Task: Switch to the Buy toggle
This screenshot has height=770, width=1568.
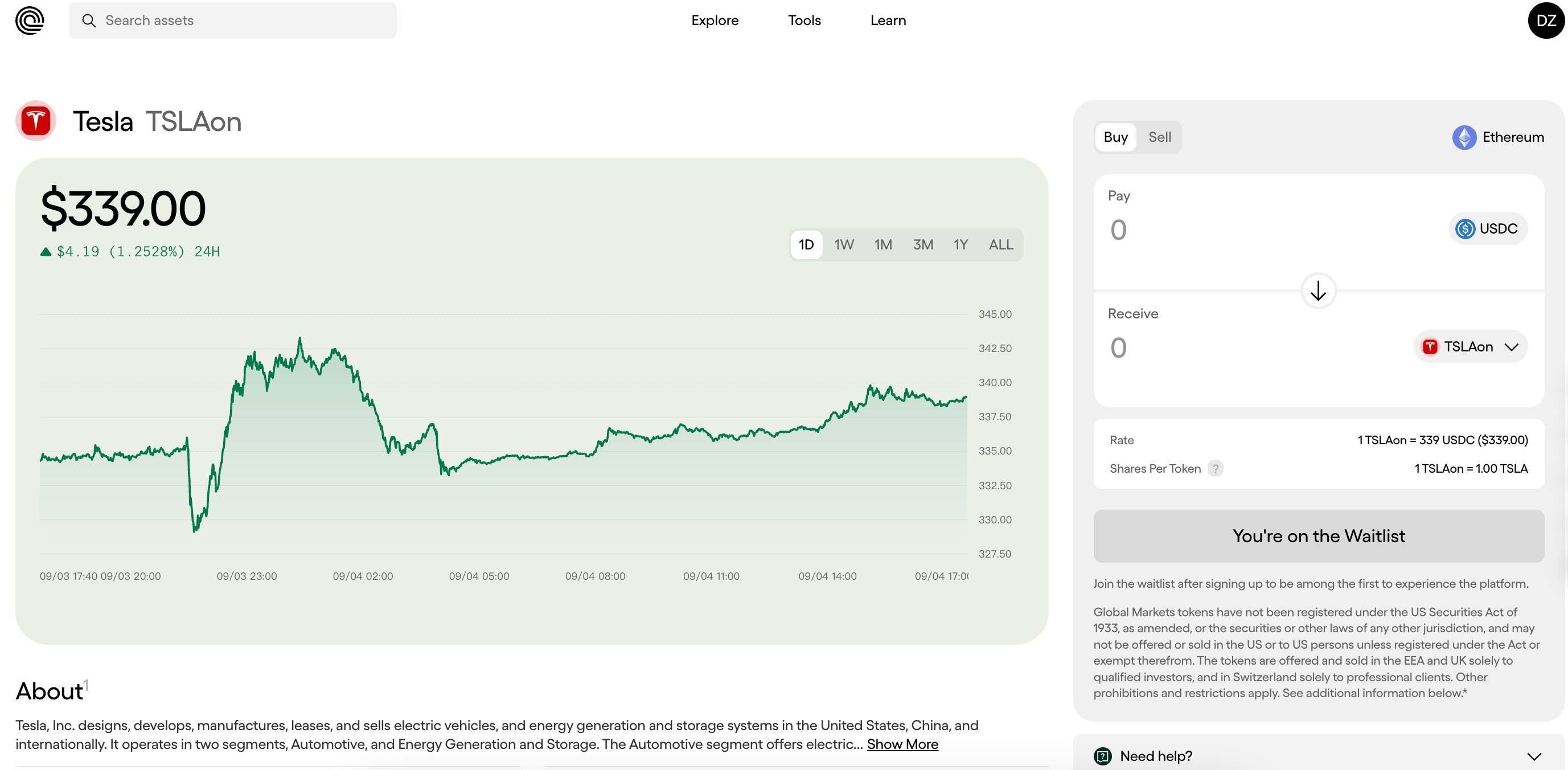Action: [x=1115, y=137]
